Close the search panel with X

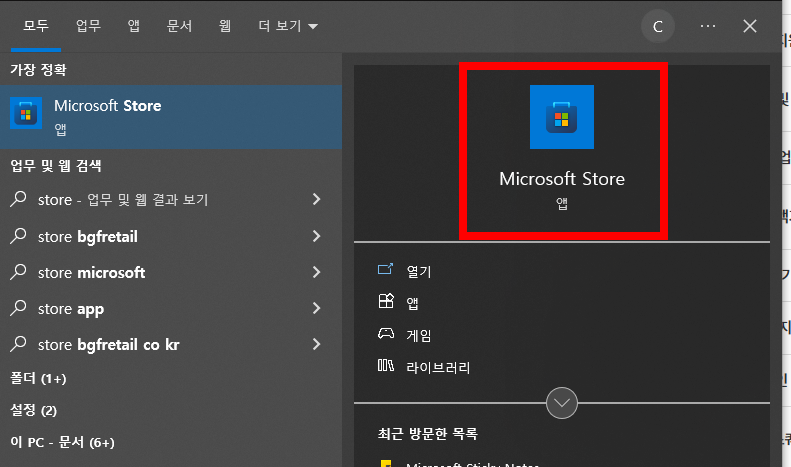point(750,26)
